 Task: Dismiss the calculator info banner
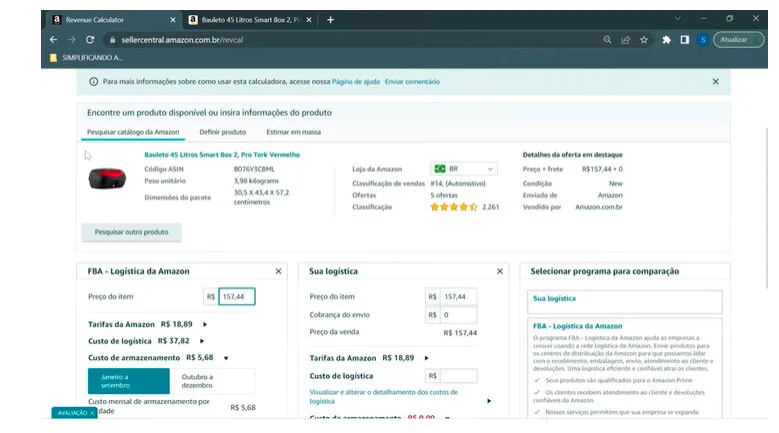(x=715, y=81)
